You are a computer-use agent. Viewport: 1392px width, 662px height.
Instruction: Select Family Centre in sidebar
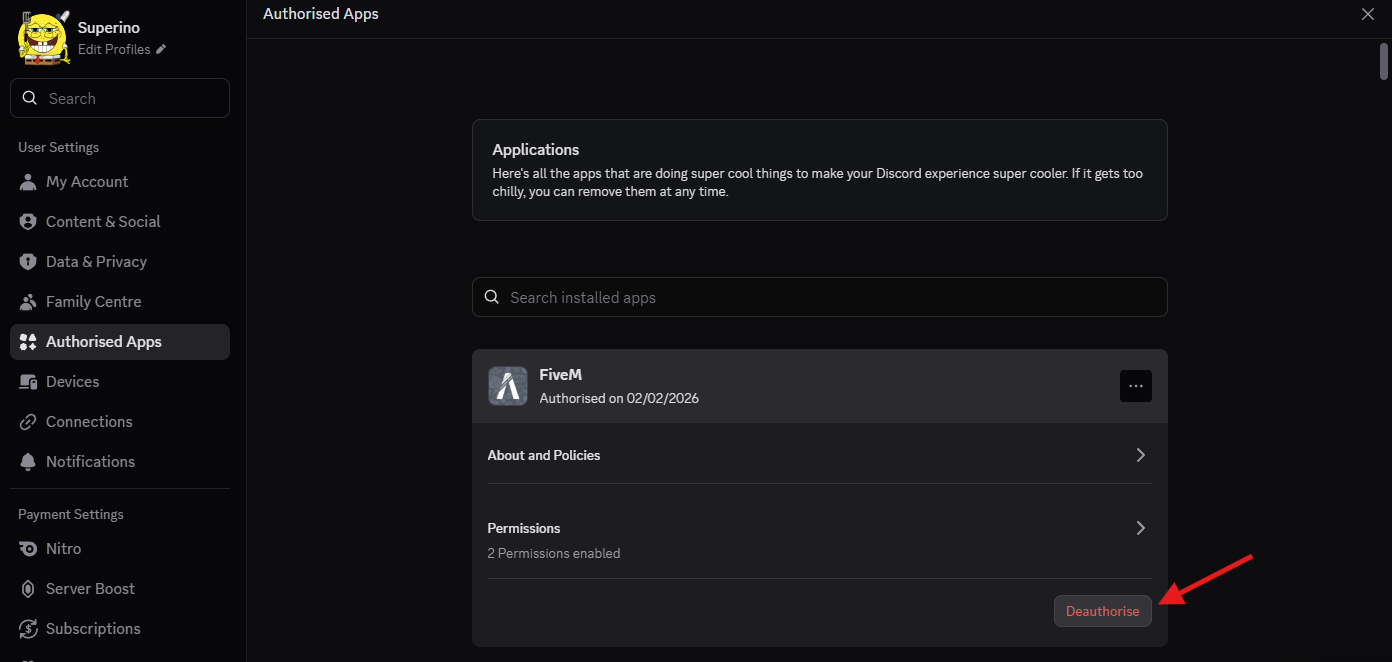[x=93, y=302]
